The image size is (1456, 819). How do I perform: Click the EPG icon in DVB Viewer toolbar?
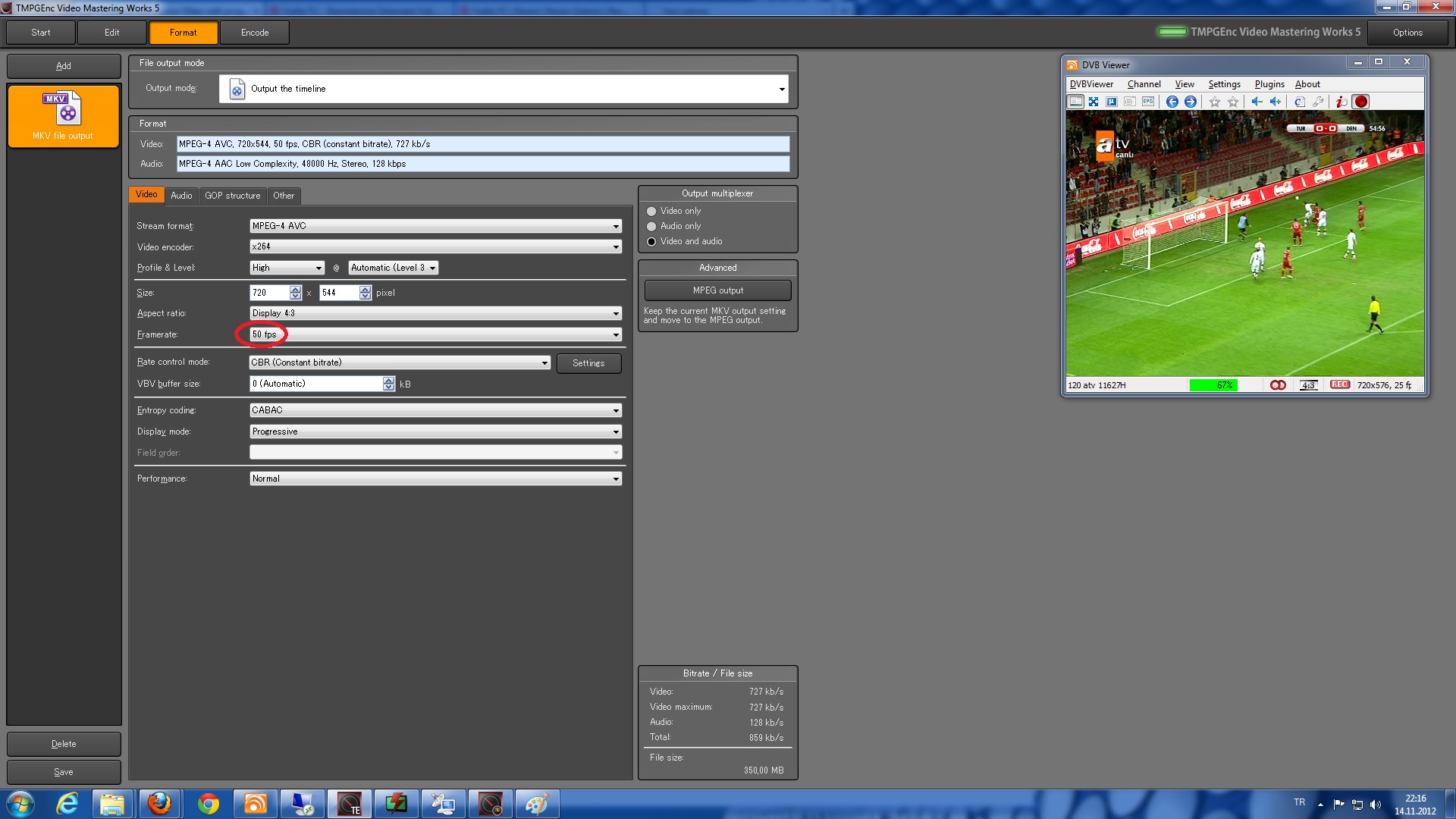tap(1148, 102)
